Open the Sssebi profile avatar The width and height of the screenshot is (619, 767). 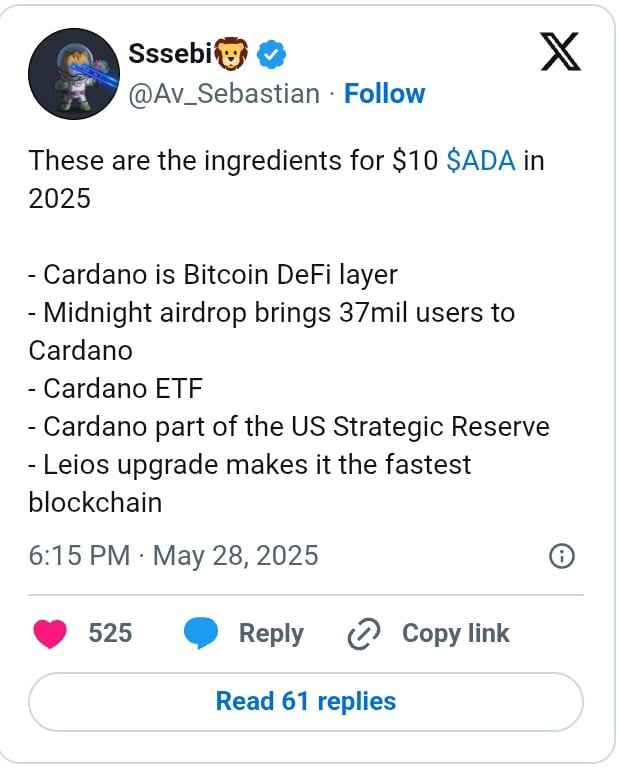pyautogui.click(x=74, y=74)
